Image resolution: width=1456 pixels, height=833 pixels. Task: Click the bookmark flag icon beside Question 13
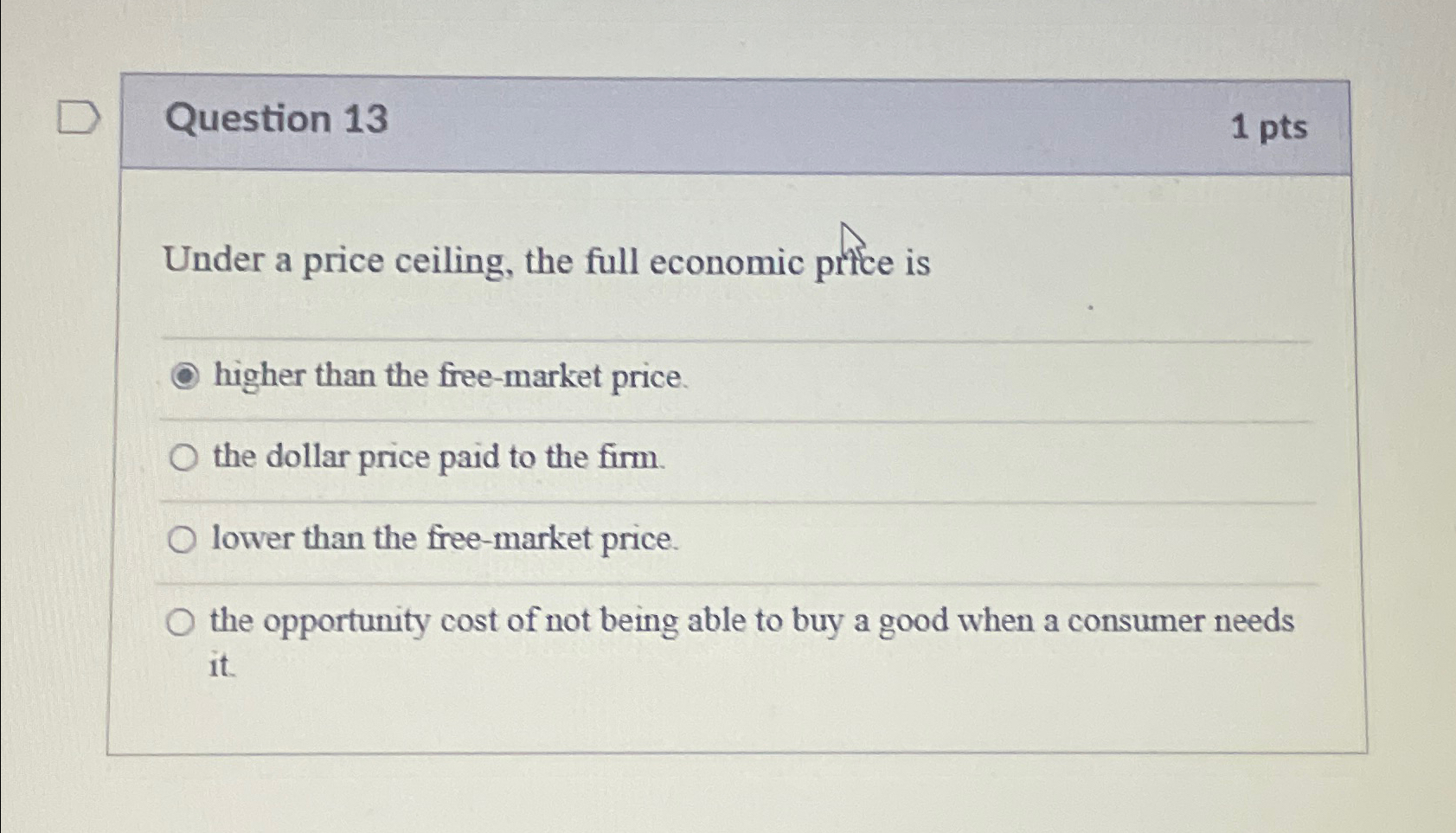click(x=78, y=119)
